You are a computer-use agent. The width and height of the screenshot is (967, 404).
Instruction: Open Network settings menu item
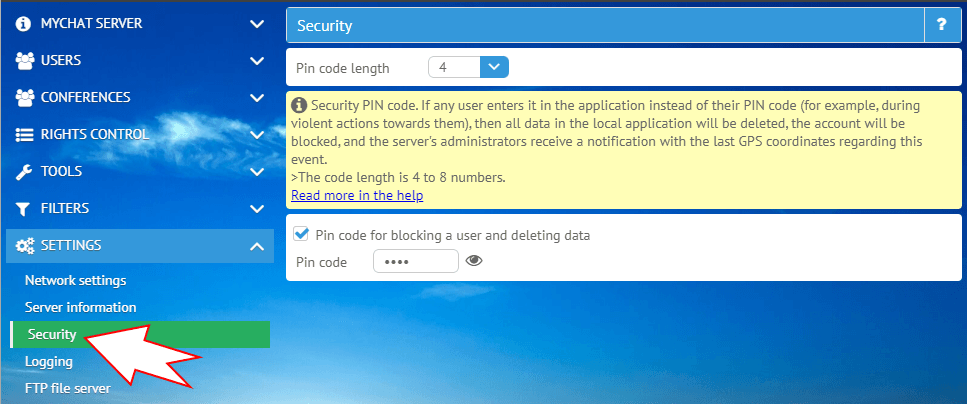(75, 280)
